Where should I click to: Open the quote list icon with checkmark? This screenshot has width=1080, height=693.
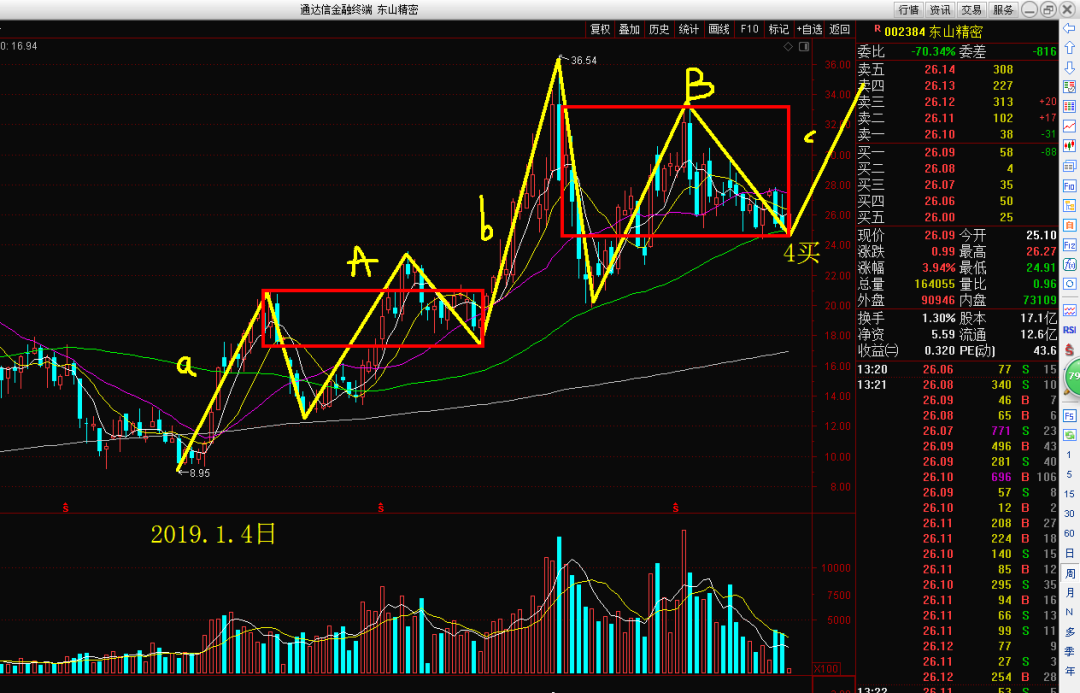1070,87
